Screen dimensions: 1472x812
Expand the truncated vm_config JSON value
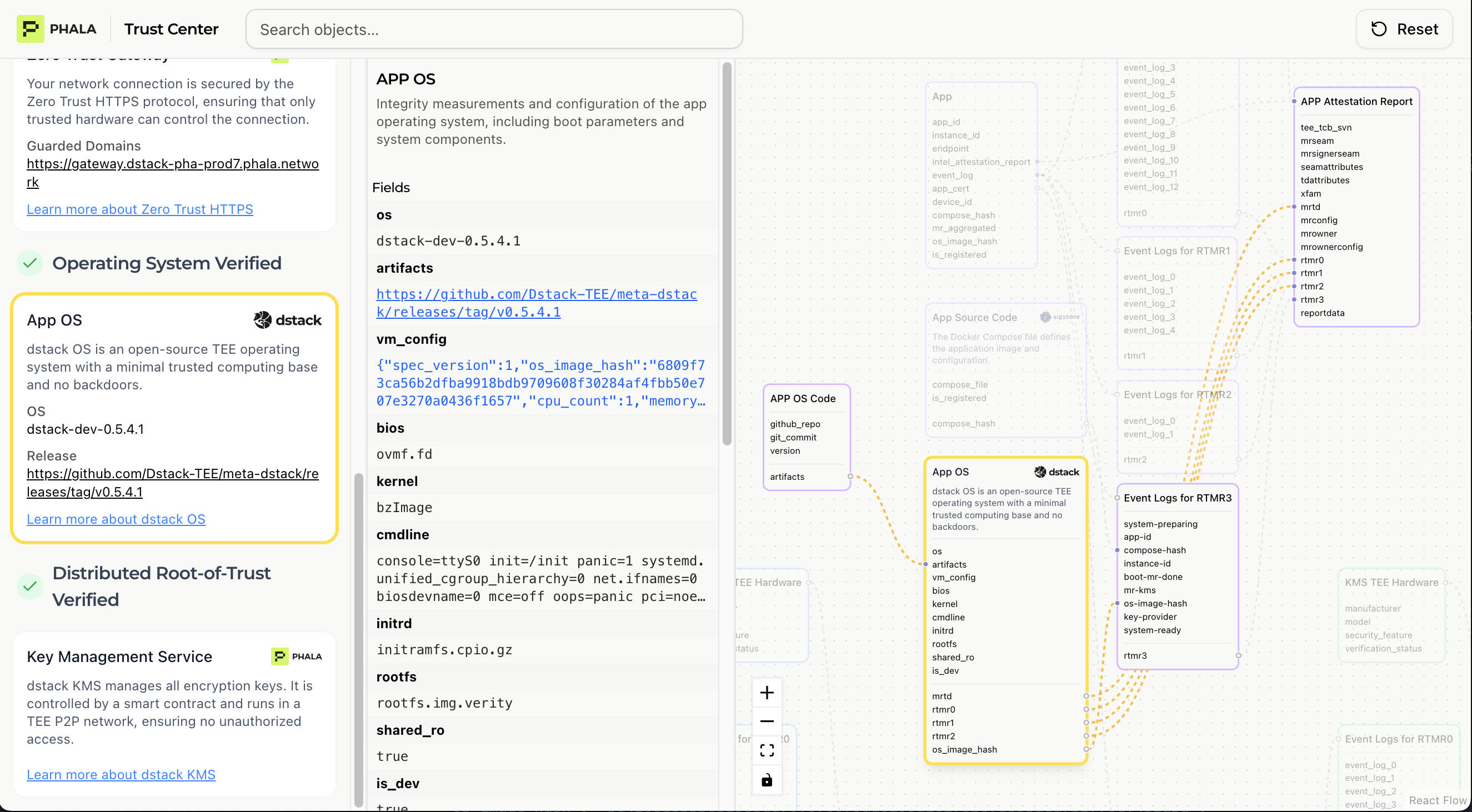(x=540, y=383)
